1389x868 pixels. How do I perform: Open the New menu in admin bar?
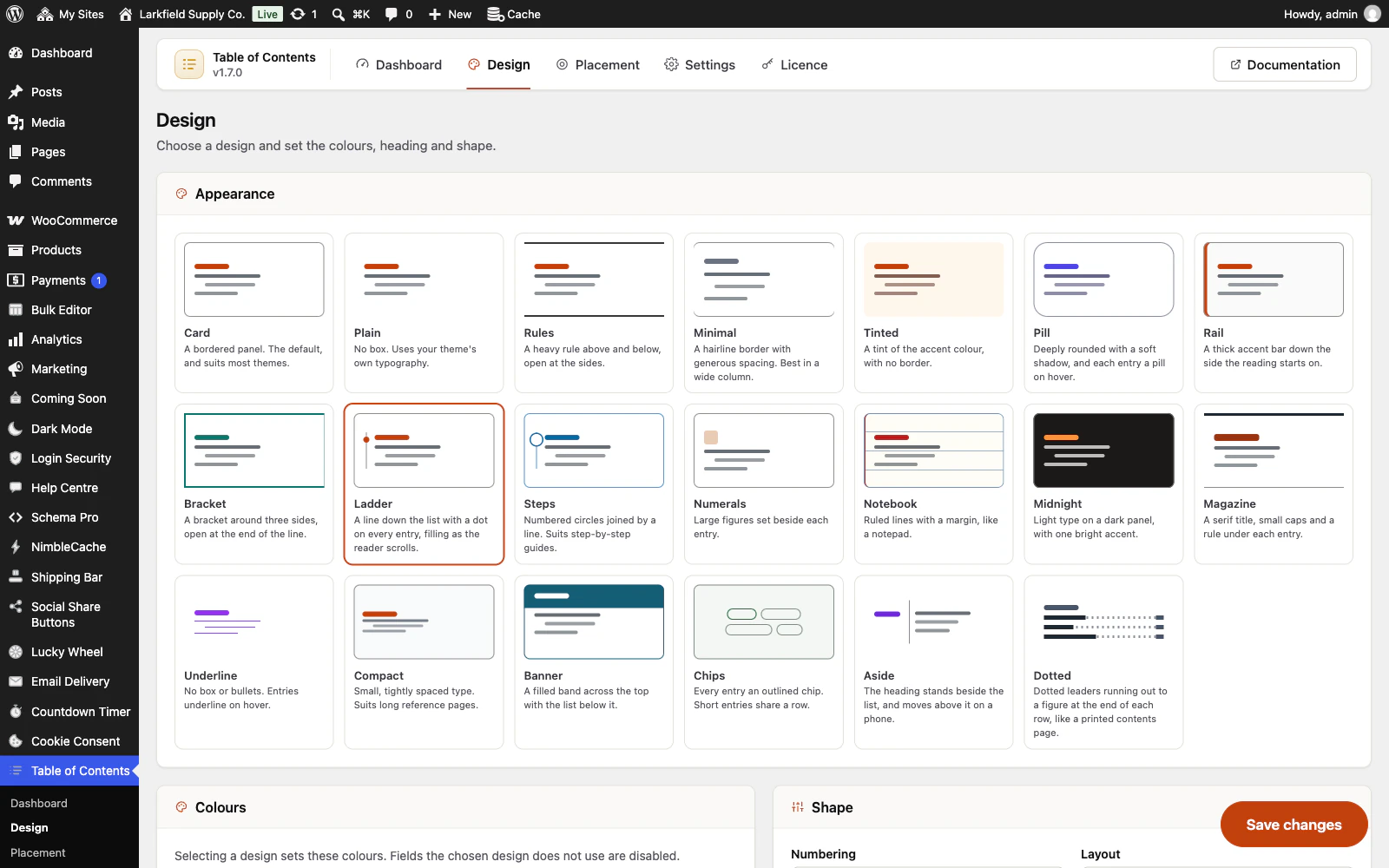click(x=450, y=14)
